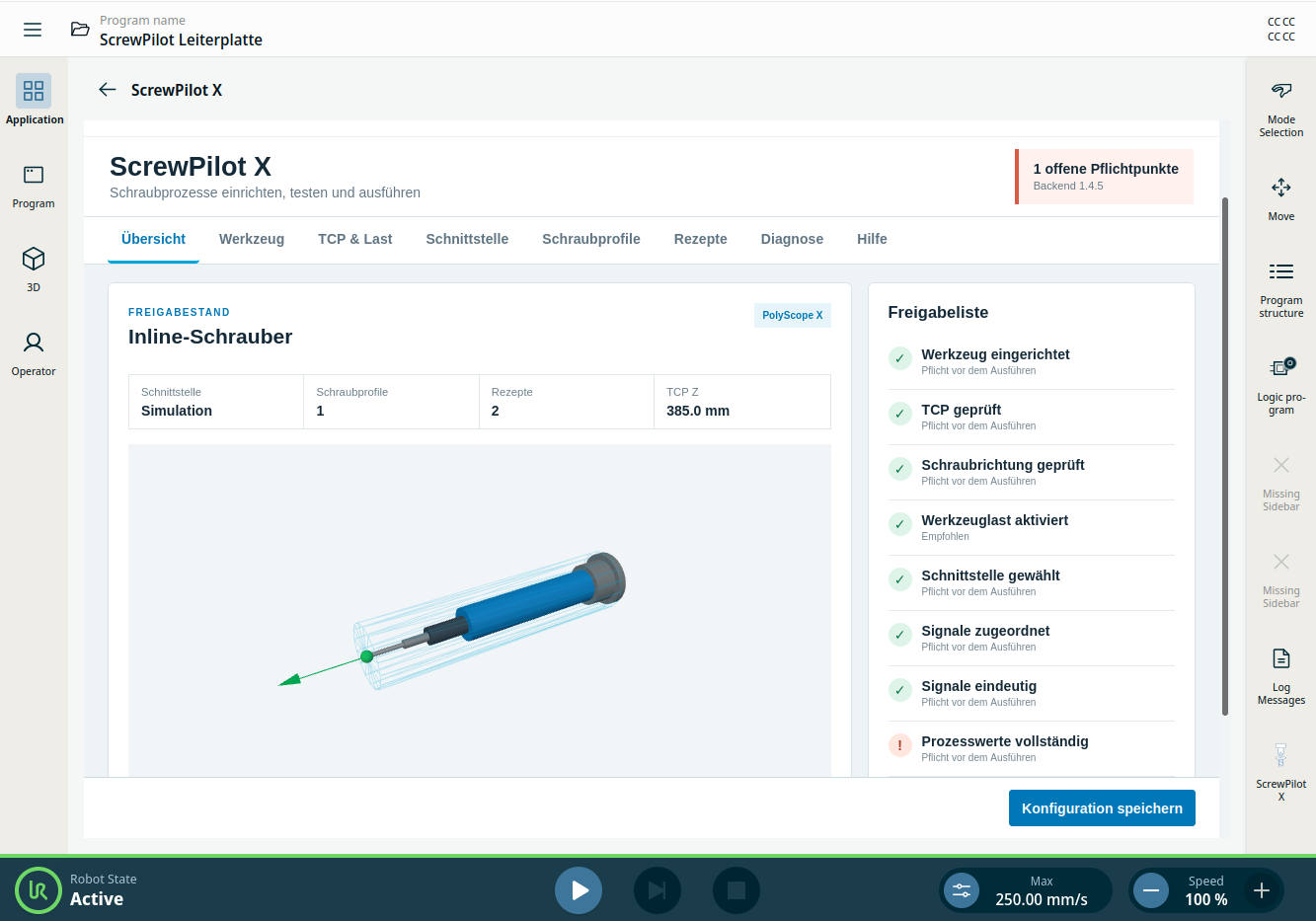
Task: Open the Rezepte tab
Action: pyautogui.click(x=701, y=239)
